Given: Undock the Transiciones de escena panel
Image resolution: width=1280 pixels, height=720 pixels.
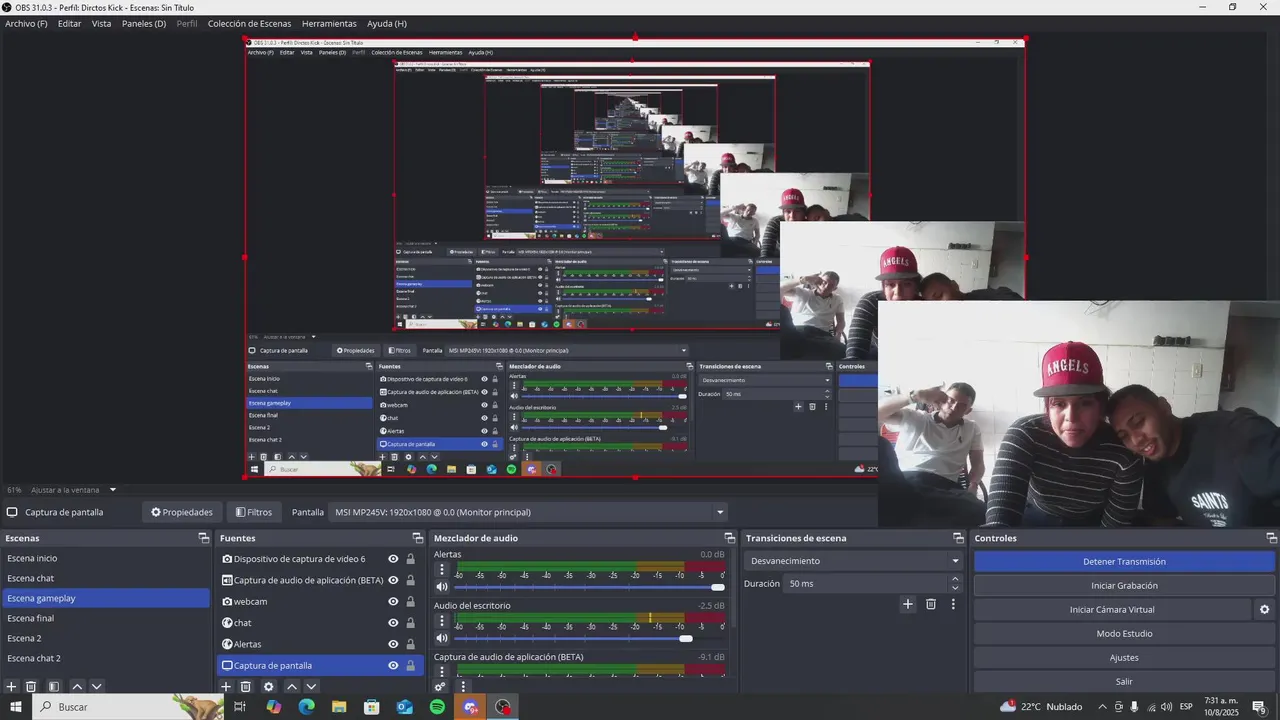Looking at the screenshot, I should point(958,538).
